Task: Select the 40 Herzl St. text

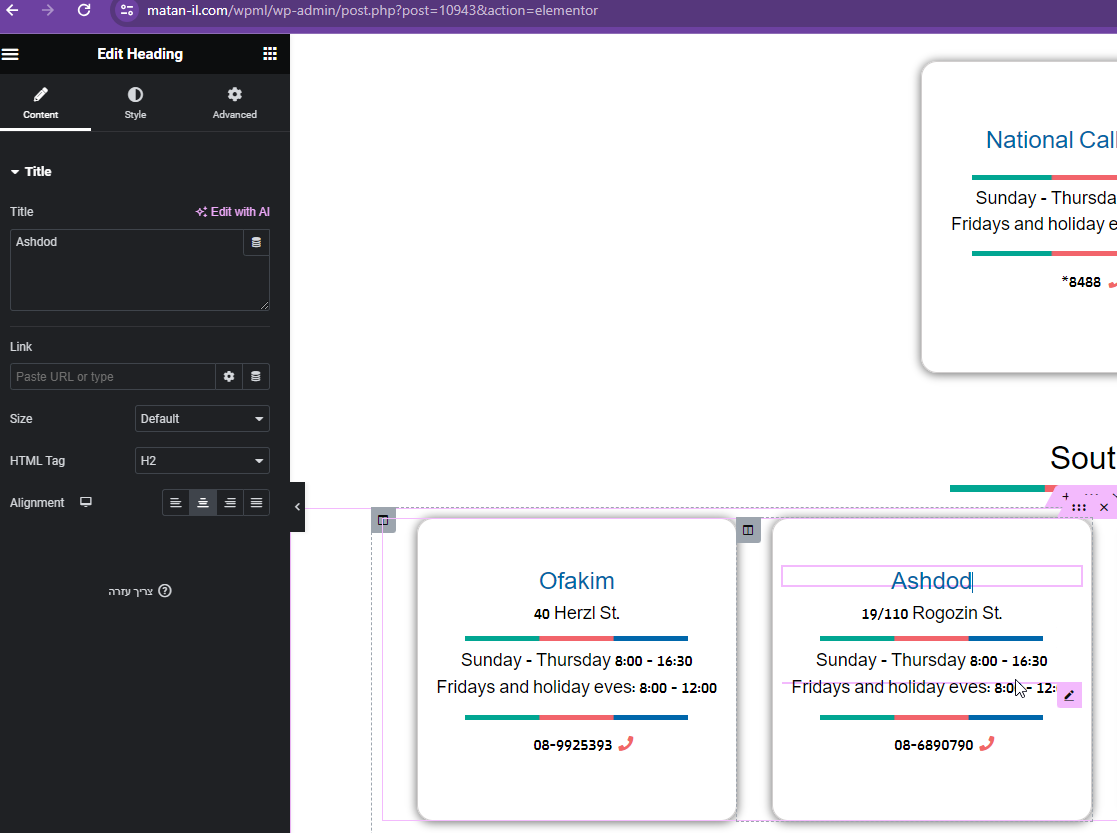Action: coord(576,613)
